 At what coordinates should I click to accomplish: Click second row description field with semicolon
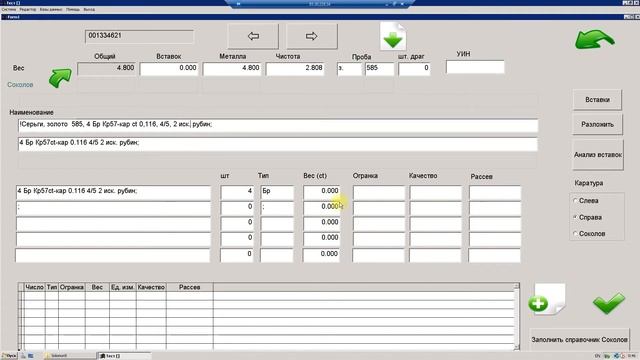click(x=113, y=208)
